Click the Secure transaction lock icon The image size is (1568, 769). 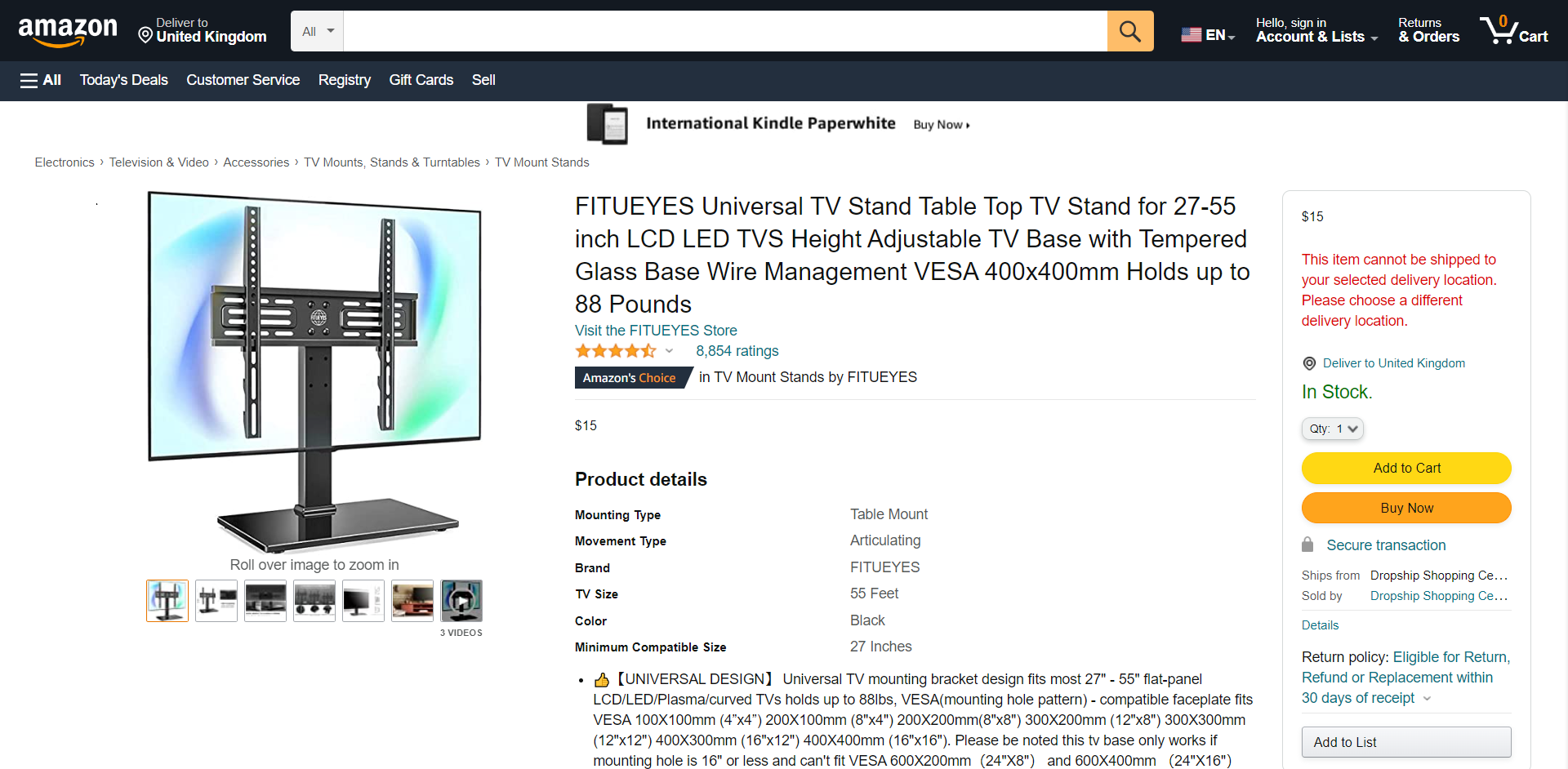click(1307, 545)
